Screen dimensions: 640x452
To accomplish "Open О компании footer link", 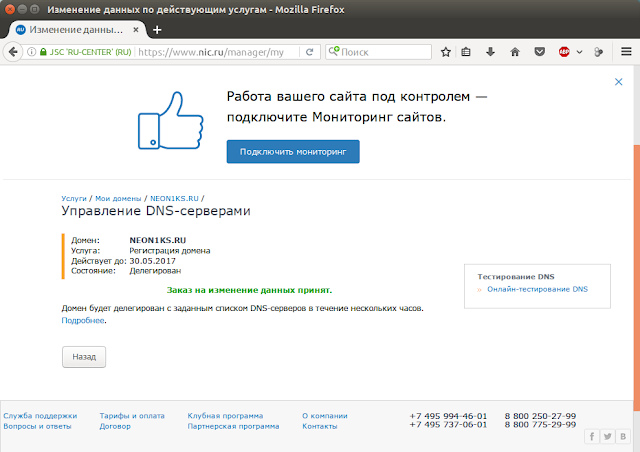I will 325,416.
